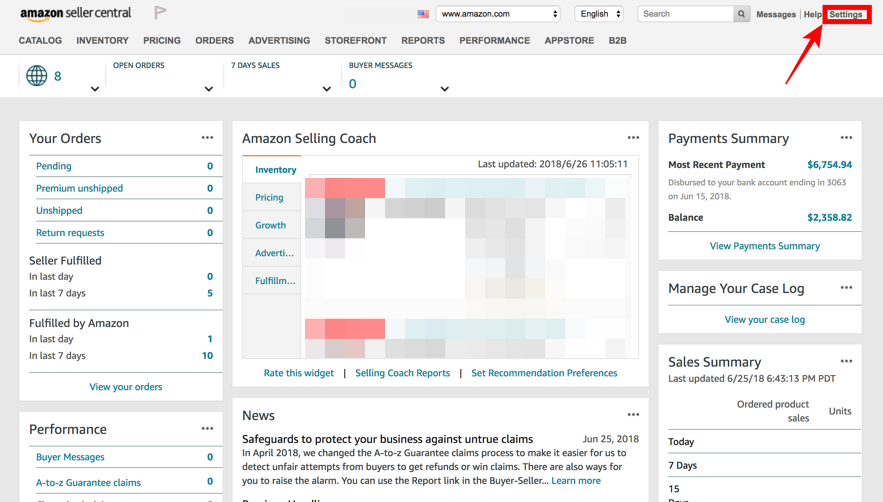The image size is (883, 502).
Task: Open Amazon Selling Coach options menu
Action: click(634, 137)
